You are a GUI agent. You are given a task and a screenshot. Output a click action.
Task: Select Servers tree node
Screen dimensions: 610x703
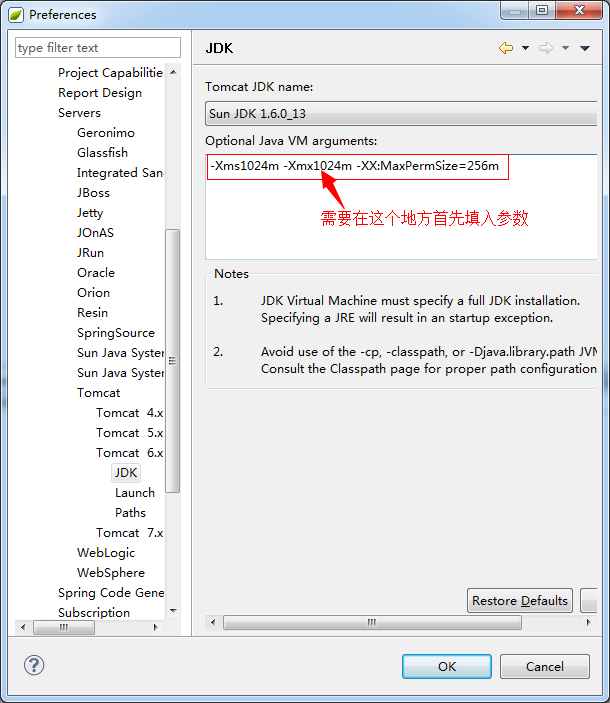[79, 113]
